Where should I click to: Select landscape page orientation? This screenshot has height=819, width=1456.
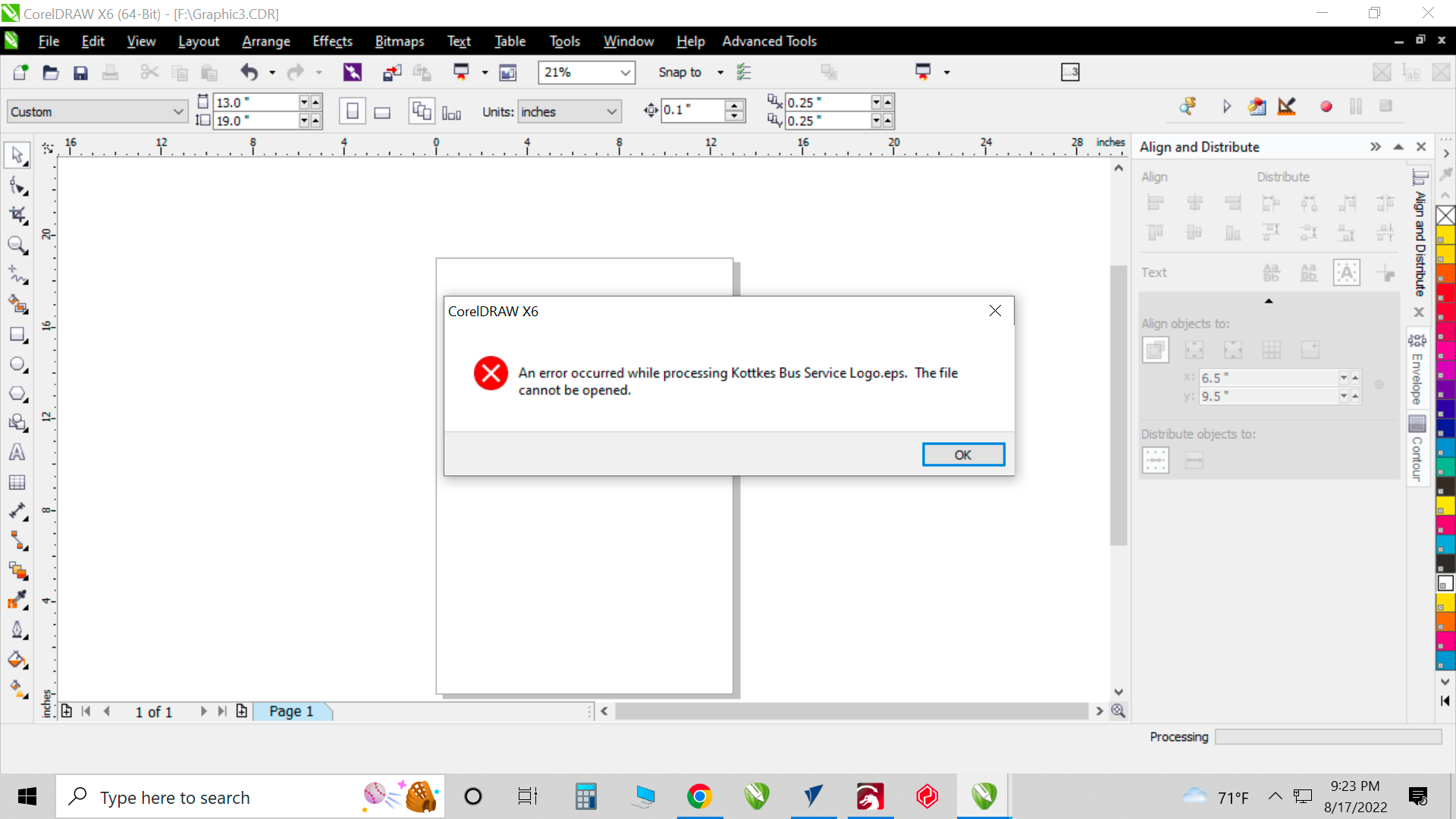(382, 112)
